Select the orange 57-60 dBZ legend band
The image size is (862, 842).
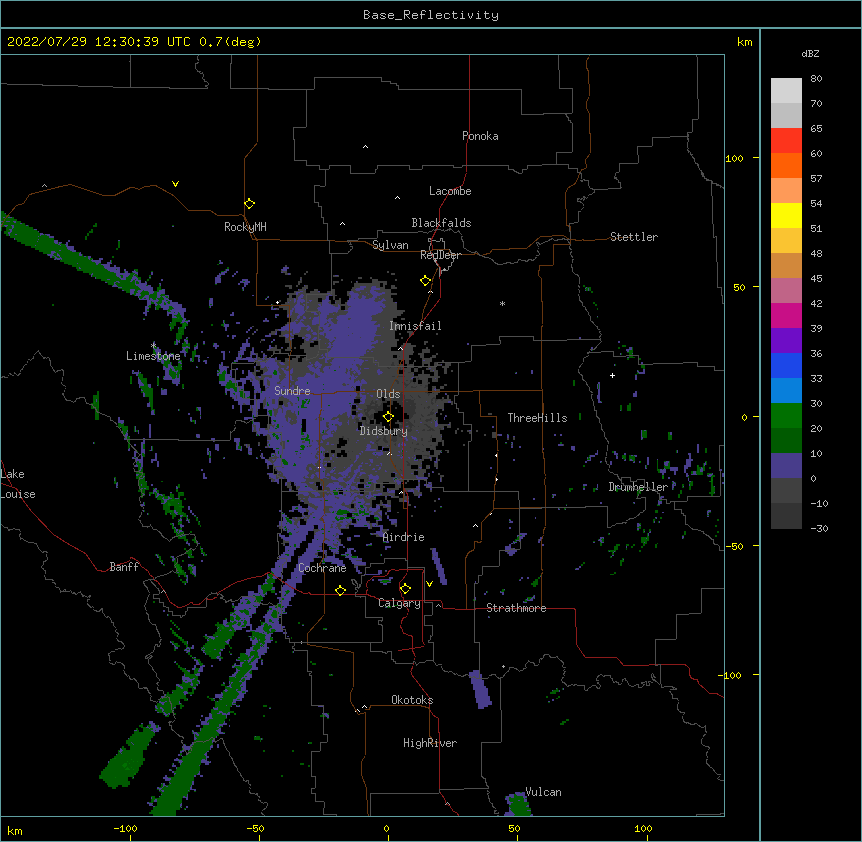tap(786, 165)
